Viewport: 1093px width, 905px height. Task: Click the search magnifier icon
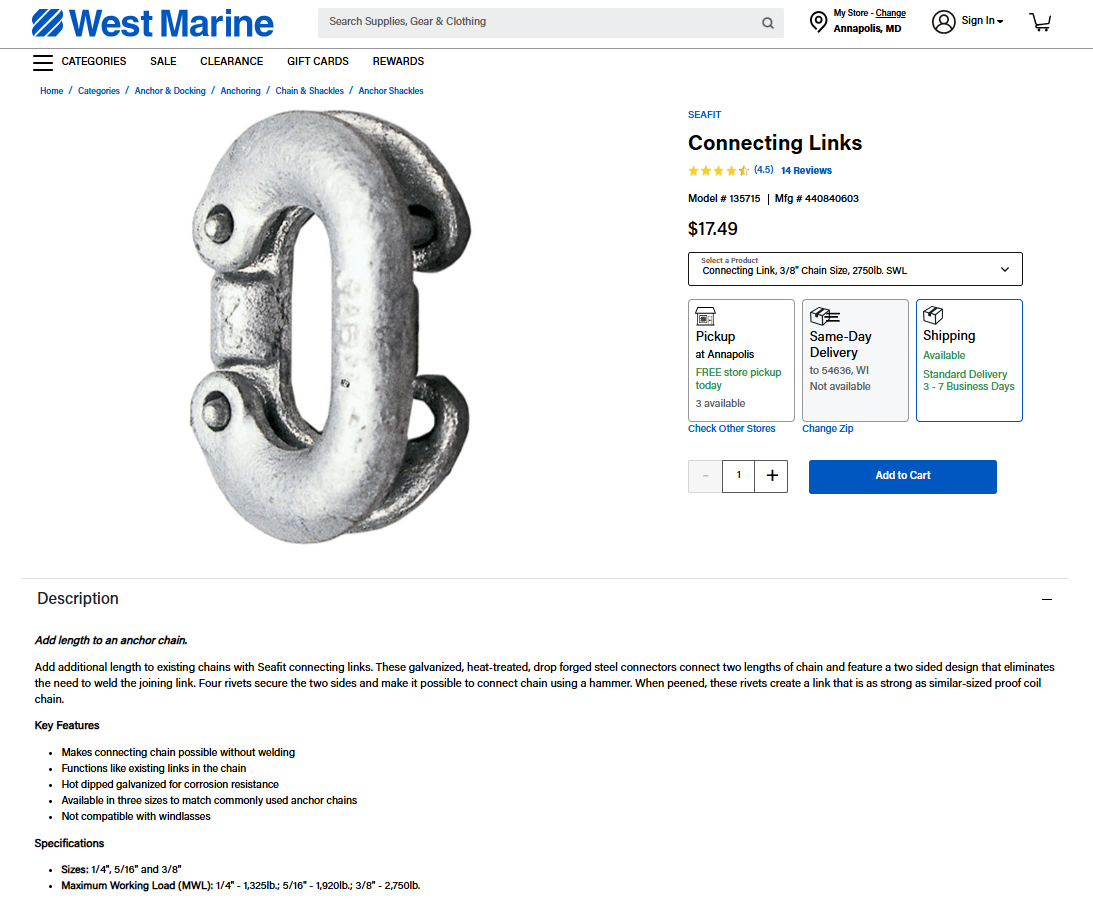coord(768,23)
